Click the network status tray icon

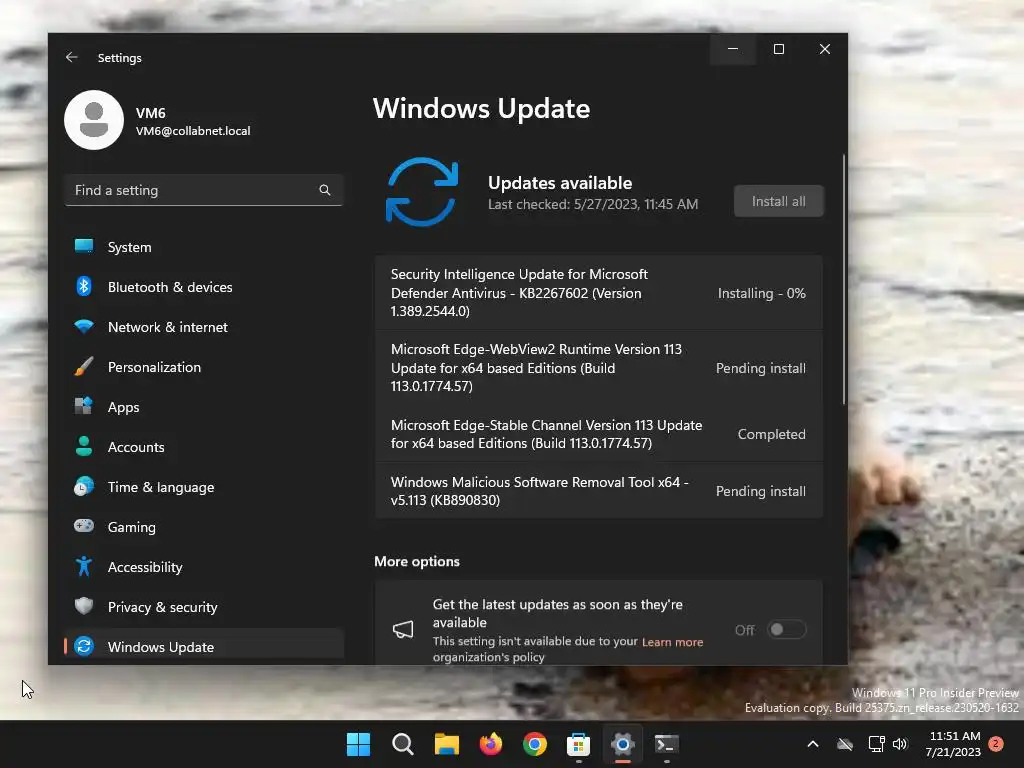click(876, 744)
